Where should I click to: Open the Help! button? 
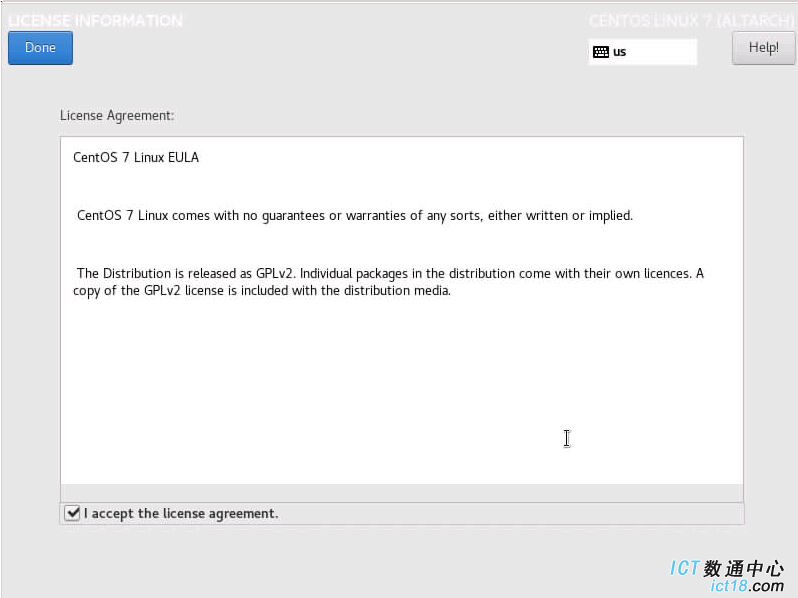(763, 48)
